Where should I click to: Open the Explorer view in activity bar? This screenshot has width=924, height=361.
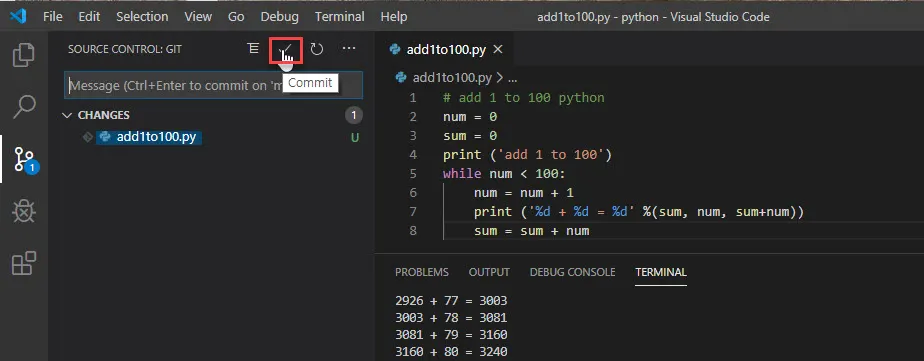[24, 54]
